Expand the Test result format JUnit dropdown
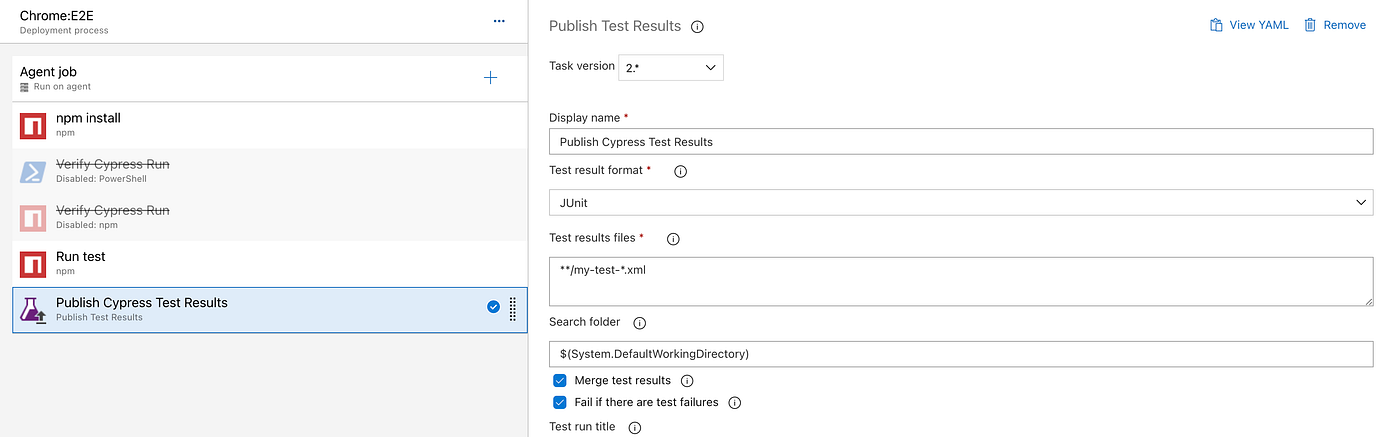This screenshot has height=437, width=1400. click(960, 202)
